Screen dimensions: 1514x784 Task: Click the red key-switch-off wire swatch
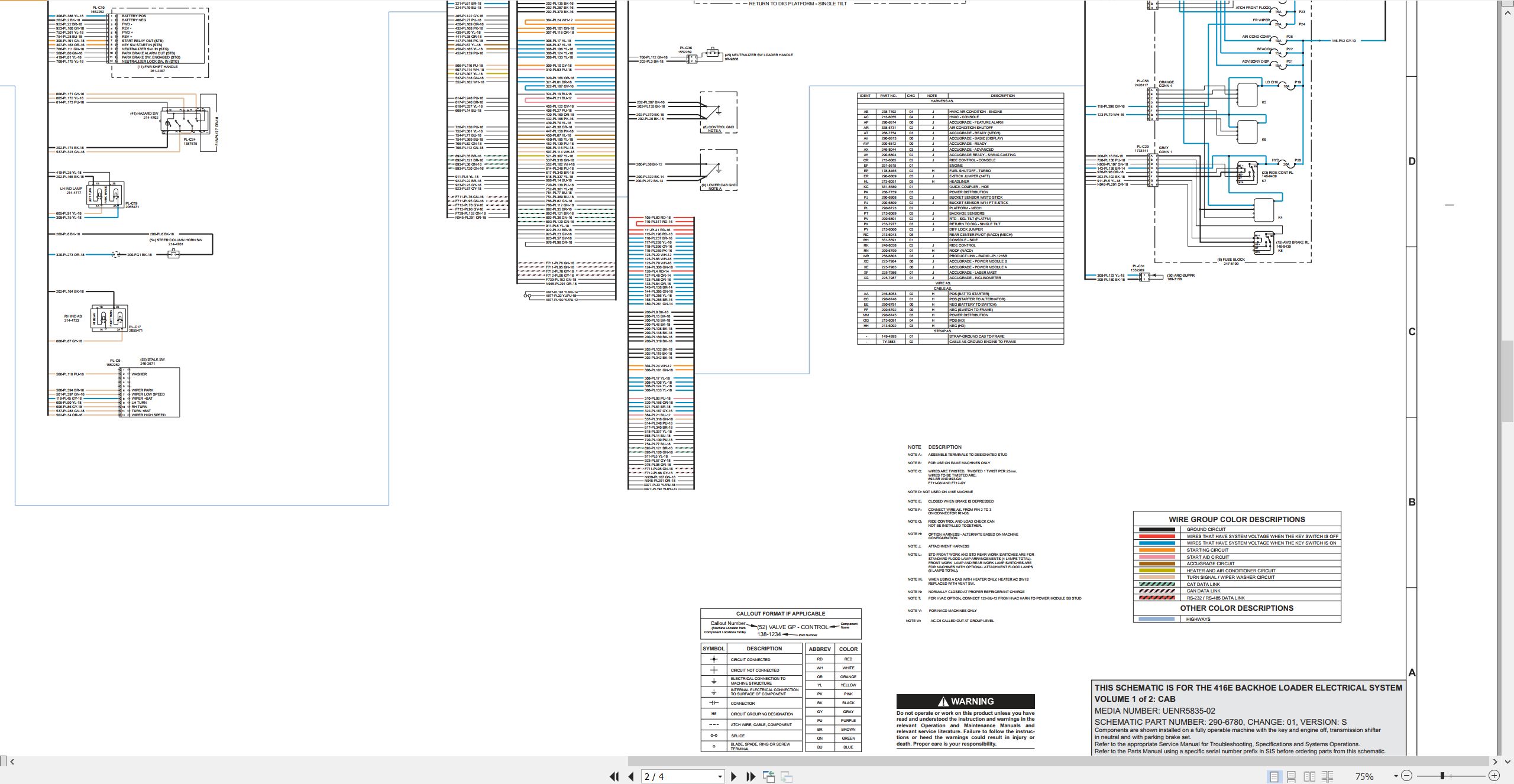point(1156,536)
